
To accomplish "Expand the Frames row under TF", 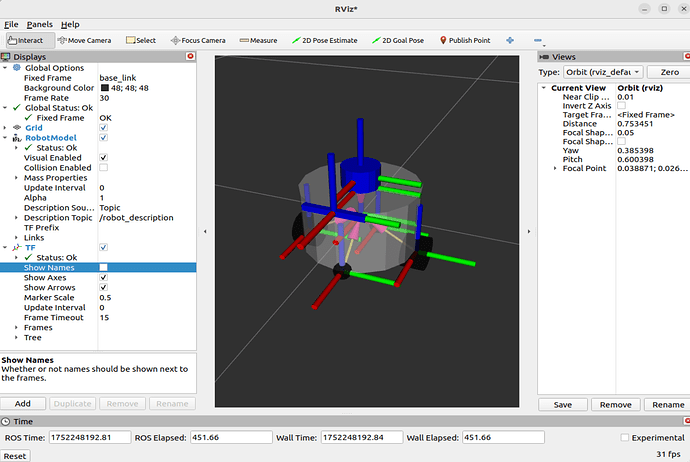I will (16, 327).
